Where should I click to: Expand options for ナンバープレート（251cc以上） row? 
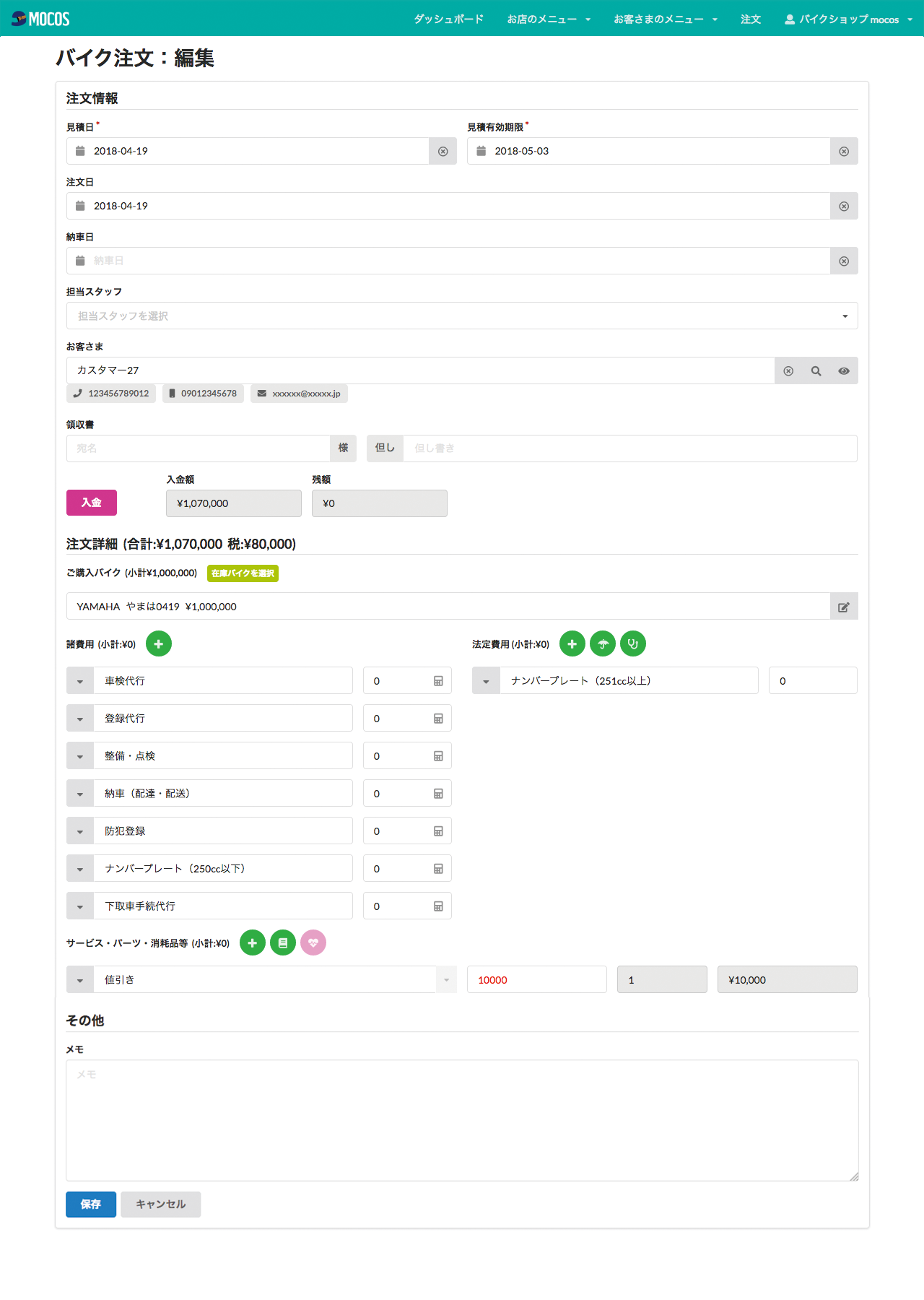click(x=486, y=681)
